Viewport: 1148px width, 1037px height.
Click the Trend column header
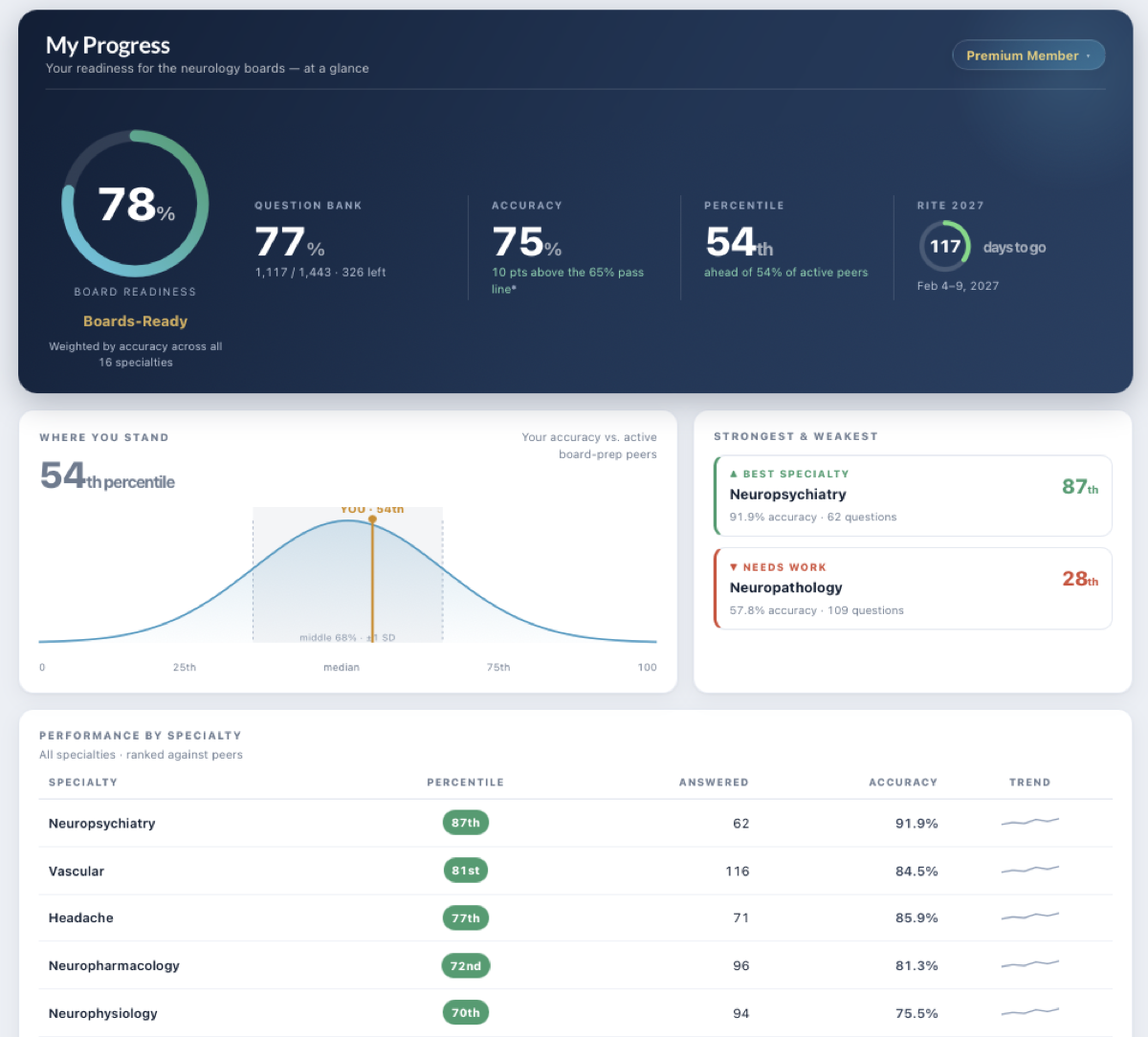1029,783
